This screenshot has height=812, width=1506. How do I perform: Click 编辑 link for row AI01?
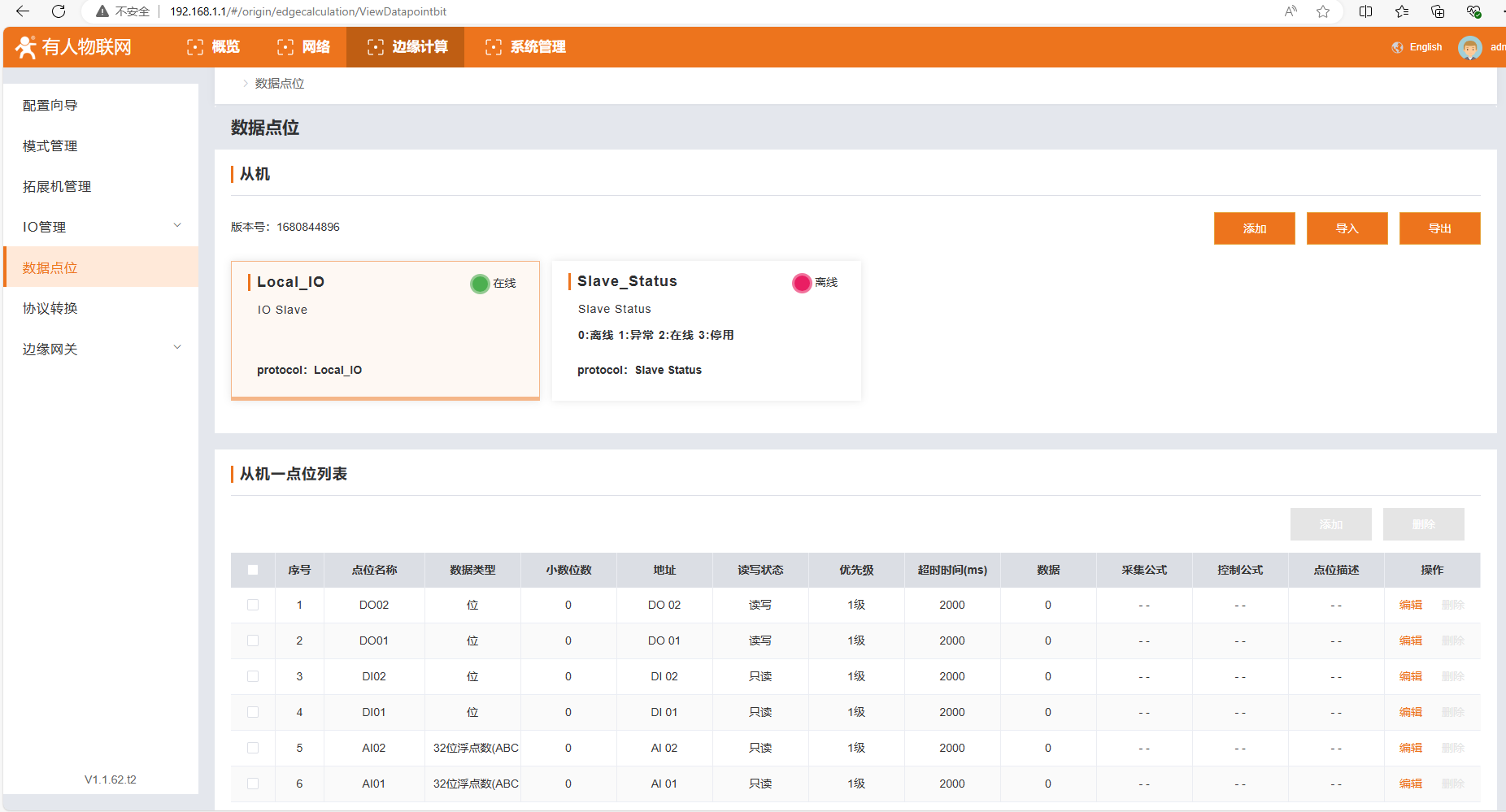[x=1410, y=784]
